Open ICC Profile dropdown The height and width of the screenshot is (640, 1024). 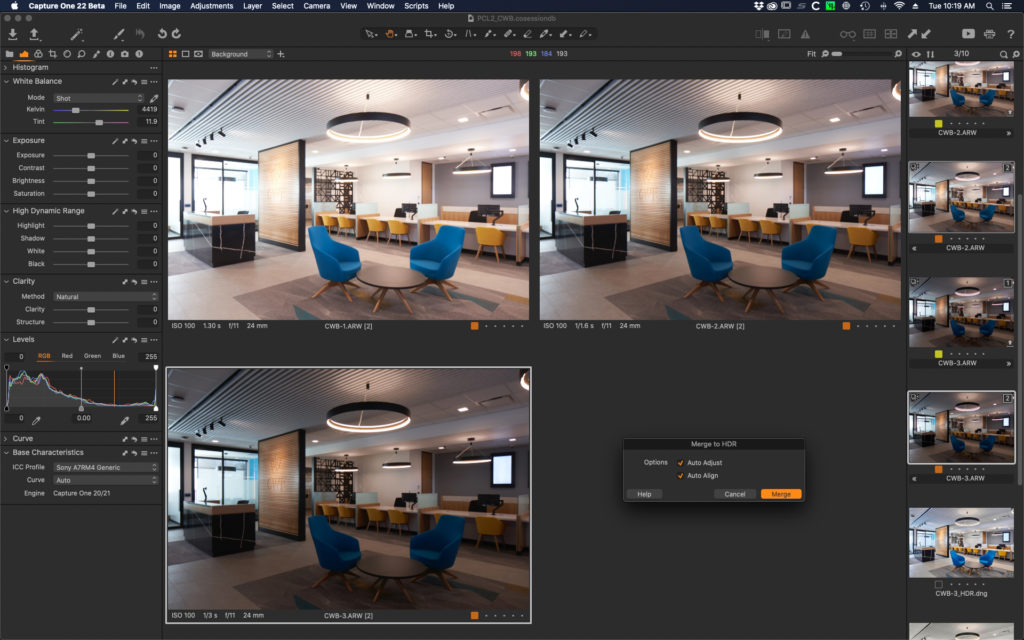click(105, 467)
